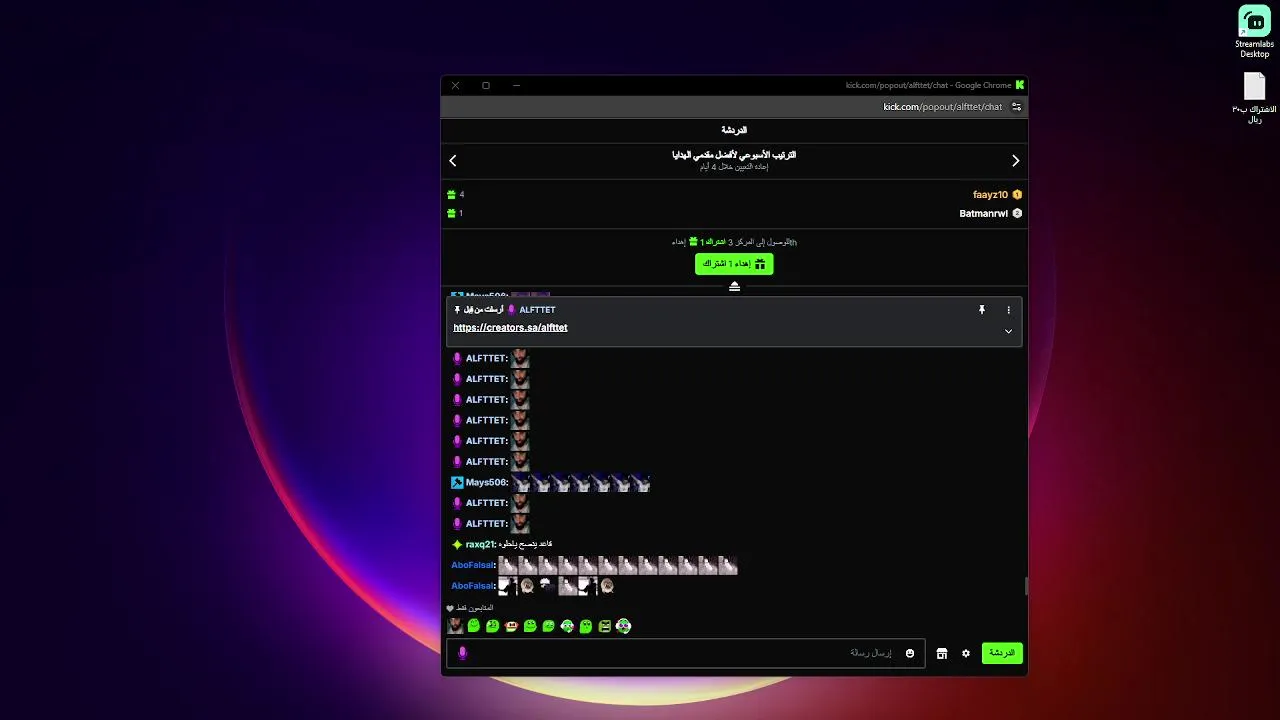Click the green gift 1 subscription button
Screen dimensions: 1280x720
(734, 264)
